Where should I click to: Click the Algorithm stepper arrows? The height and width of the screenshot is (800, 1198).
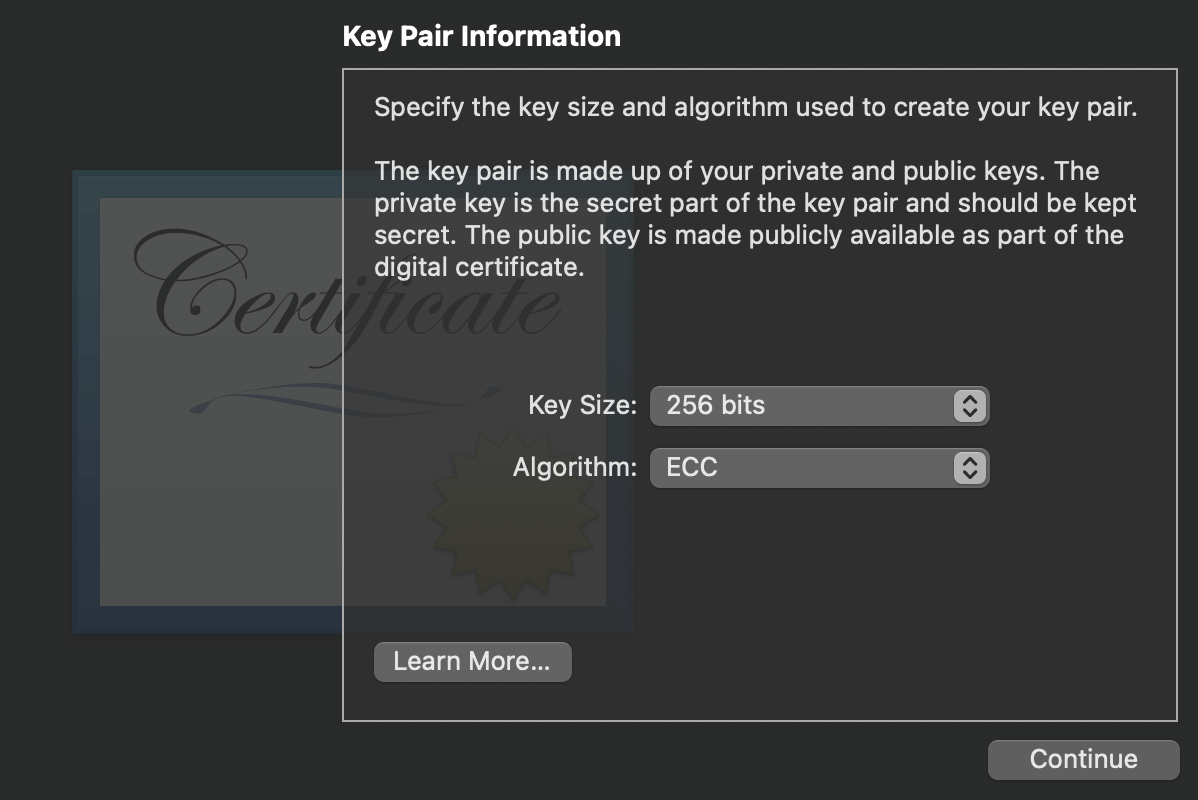969,467
